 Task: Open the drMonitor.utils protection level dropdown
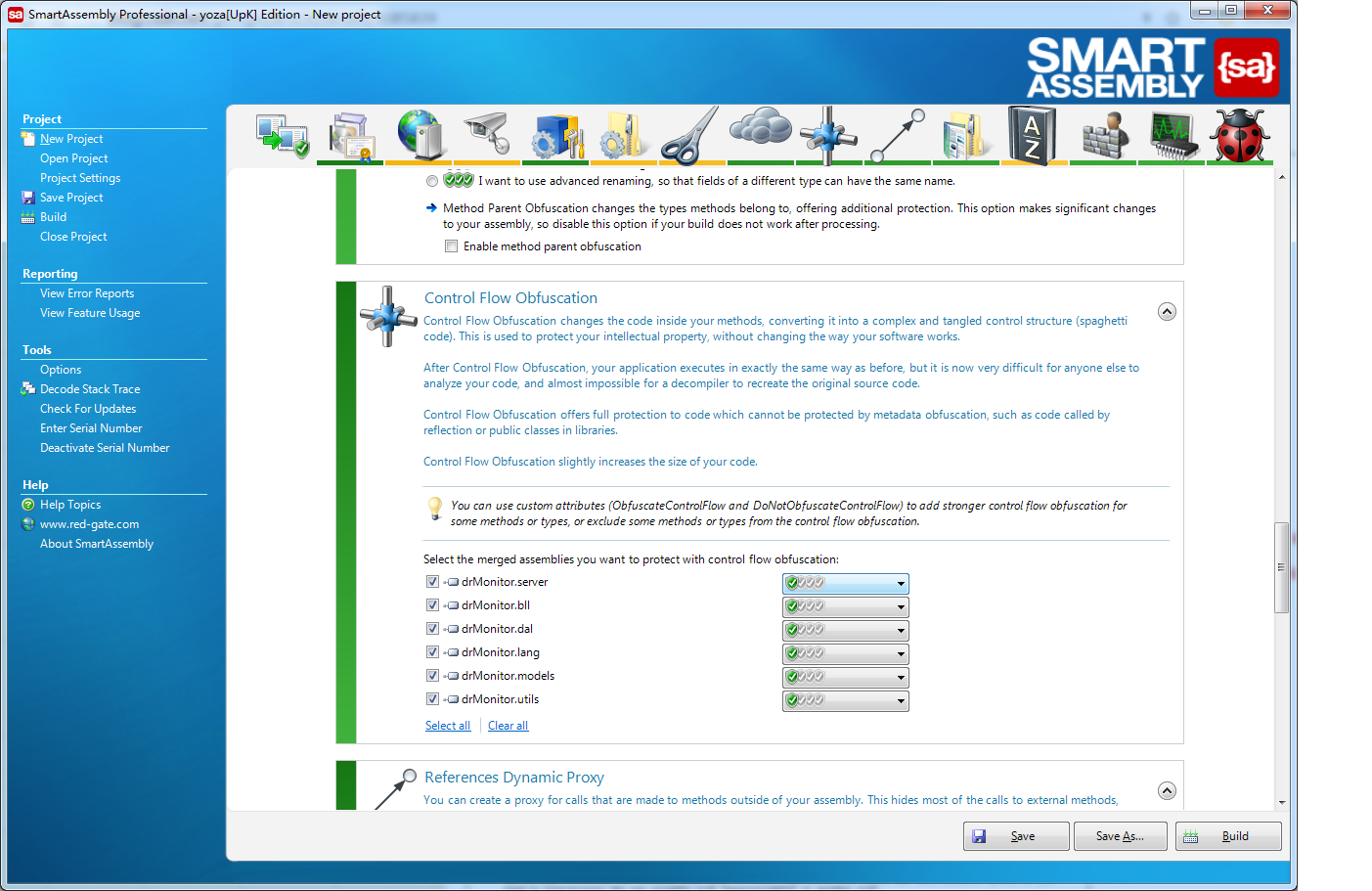point(846,701)
